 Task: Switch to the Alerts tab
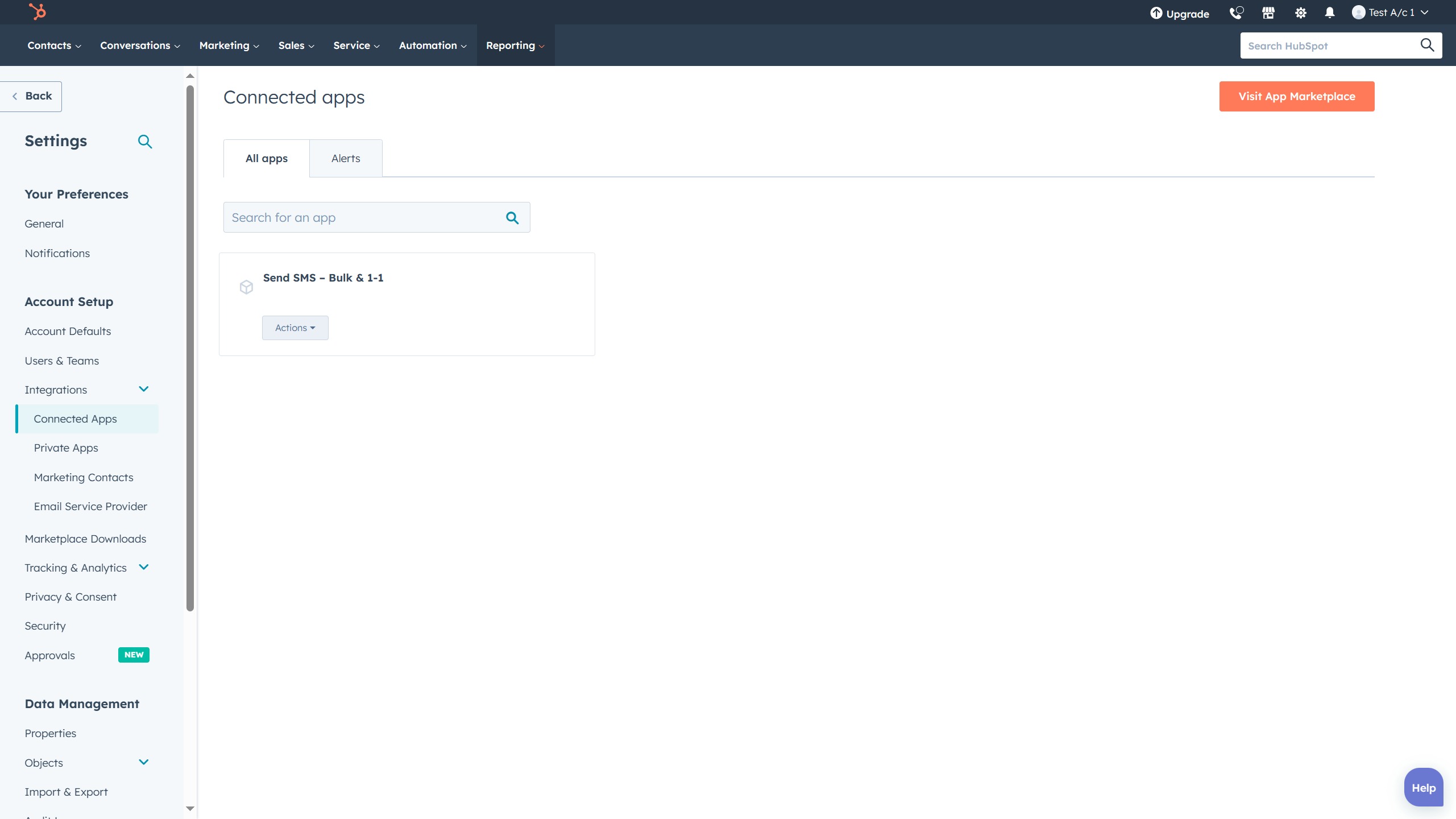pyautogui.click(x=346, y=159)
